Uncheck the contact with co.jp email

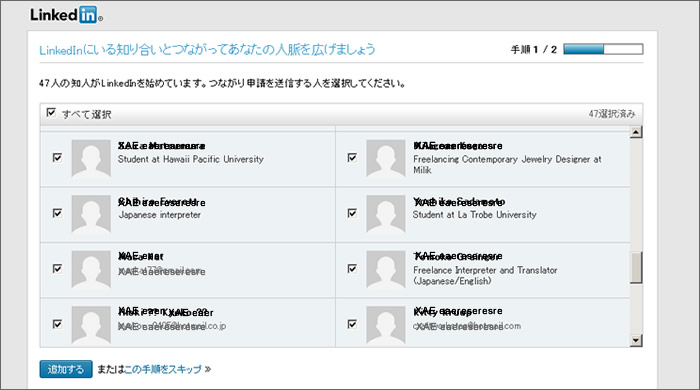(x=58, y=324)
